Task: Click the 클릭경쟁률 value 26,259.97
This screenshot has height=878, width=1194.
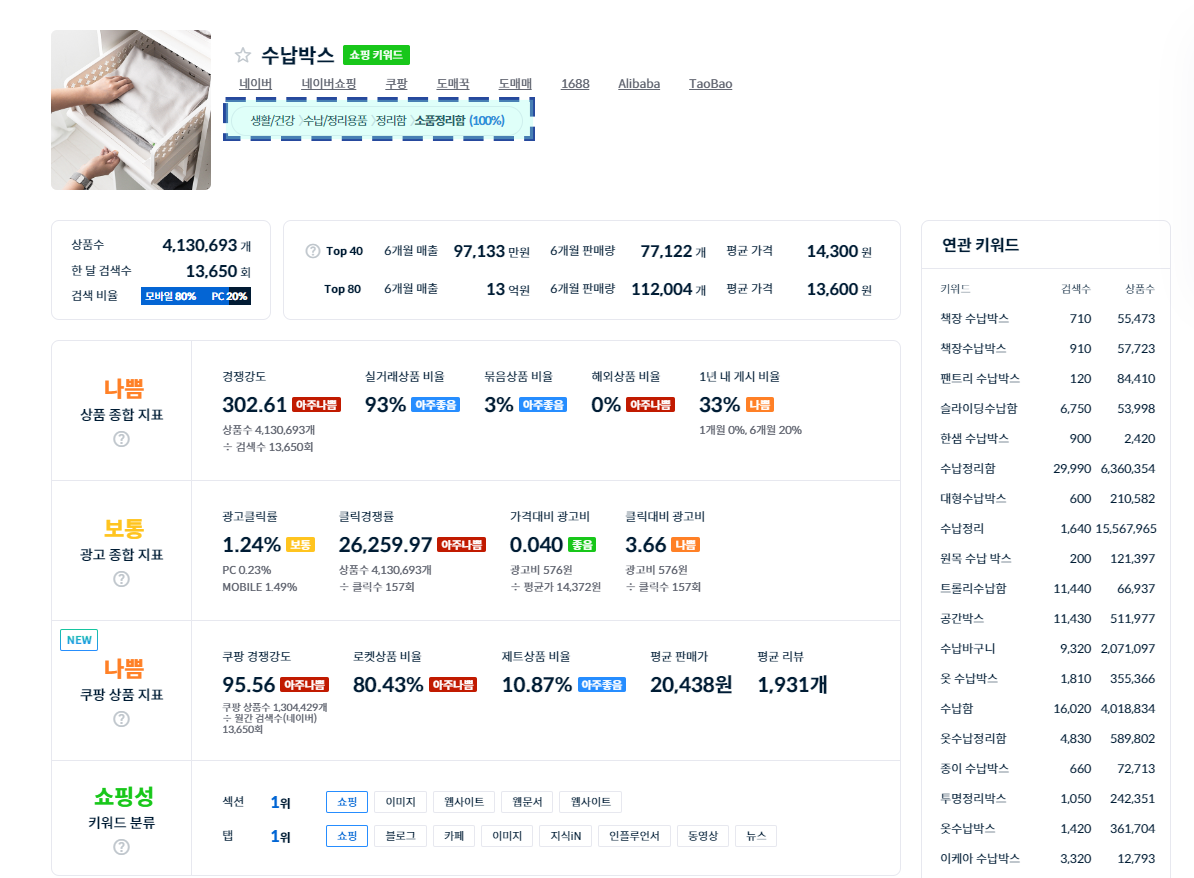Action: click(385, 545)
